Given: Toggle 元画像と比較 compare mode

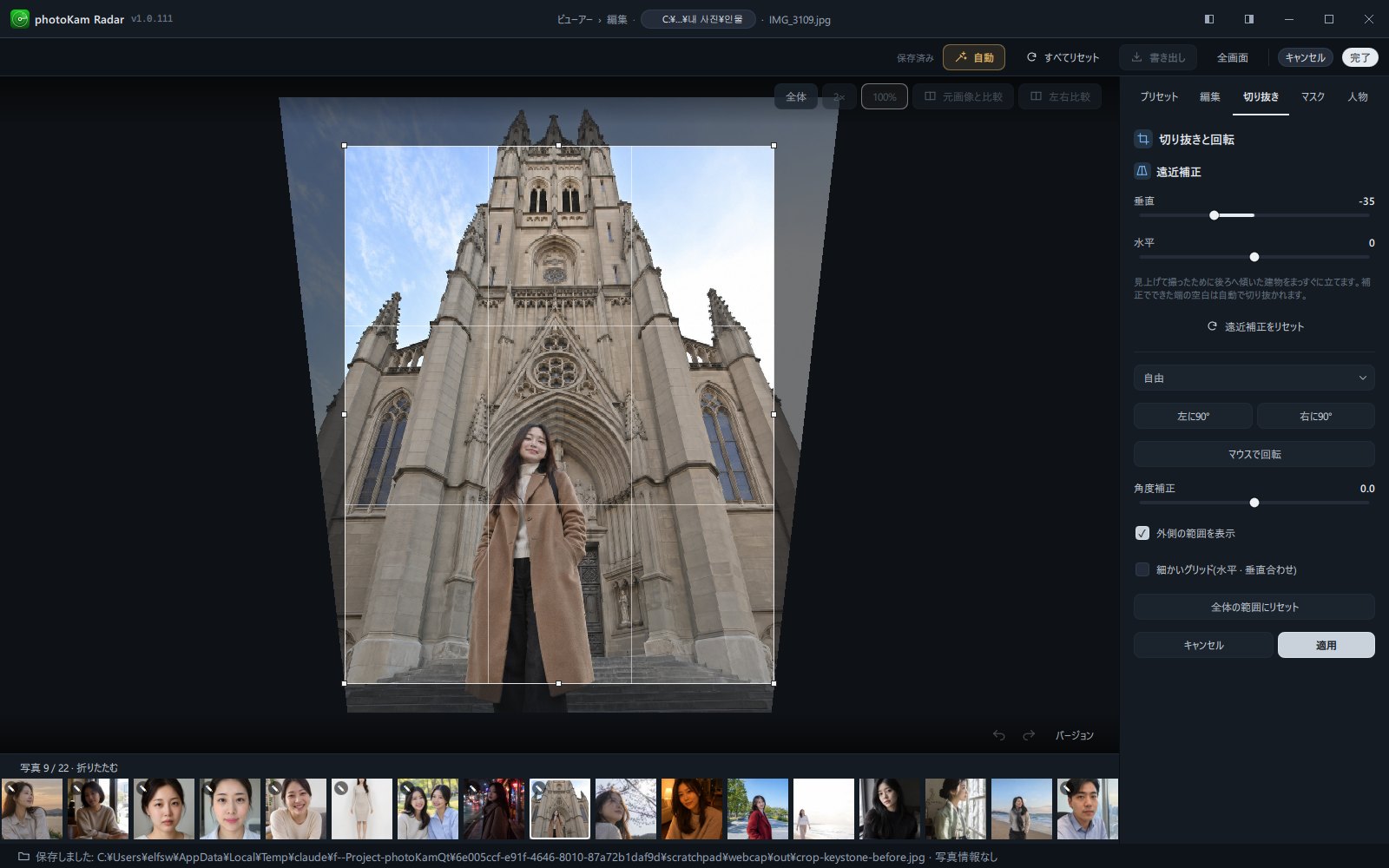Looking at the screenshot, I should click(x=963, y=96).
